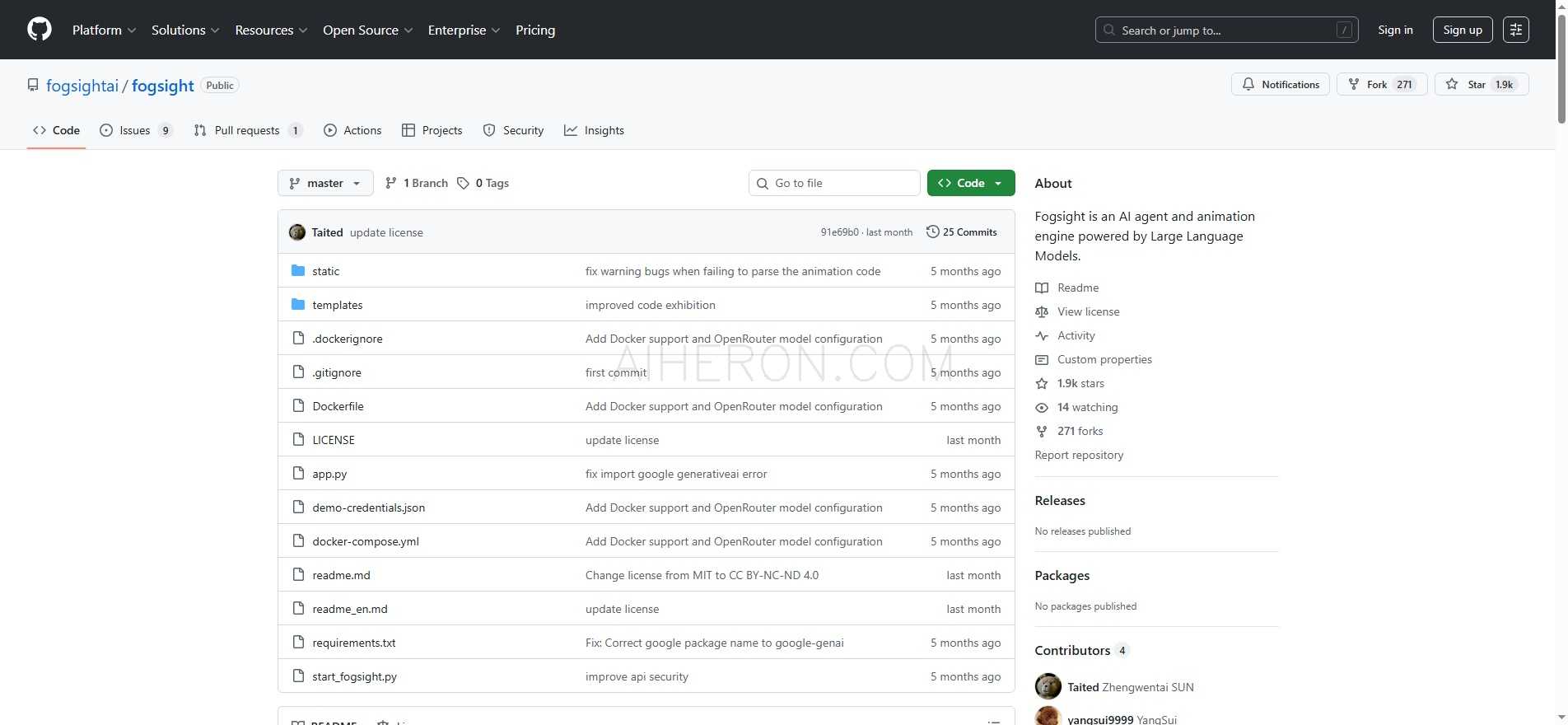Expand the Platform navigation menu
Viewport: 1568px width, 725px height.
[x=104, y=30]
